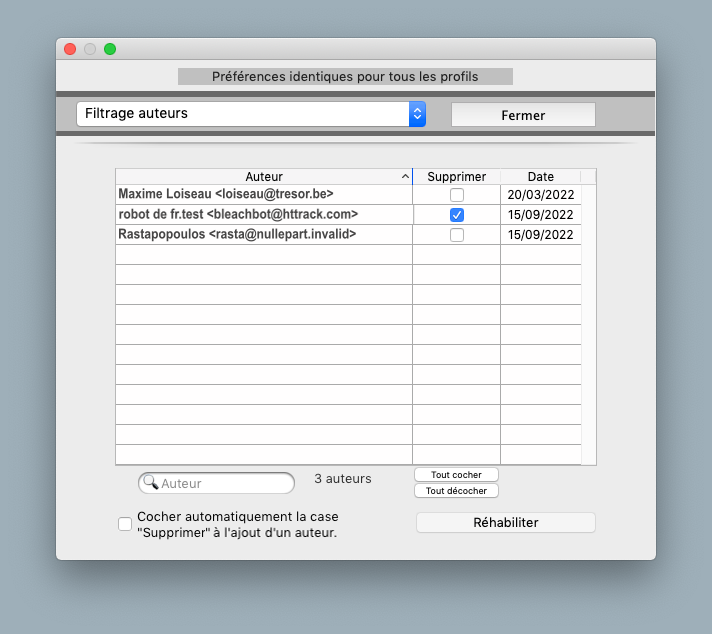Click Tout décocher button
This screenshot has width=712, height=634.
pos(456,491)
